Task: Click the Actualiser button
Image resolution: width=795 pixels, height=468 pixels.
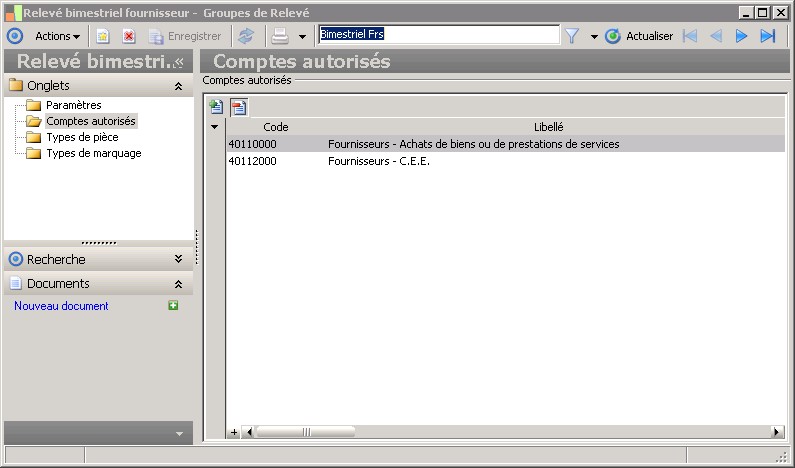Action: point(639,36)
